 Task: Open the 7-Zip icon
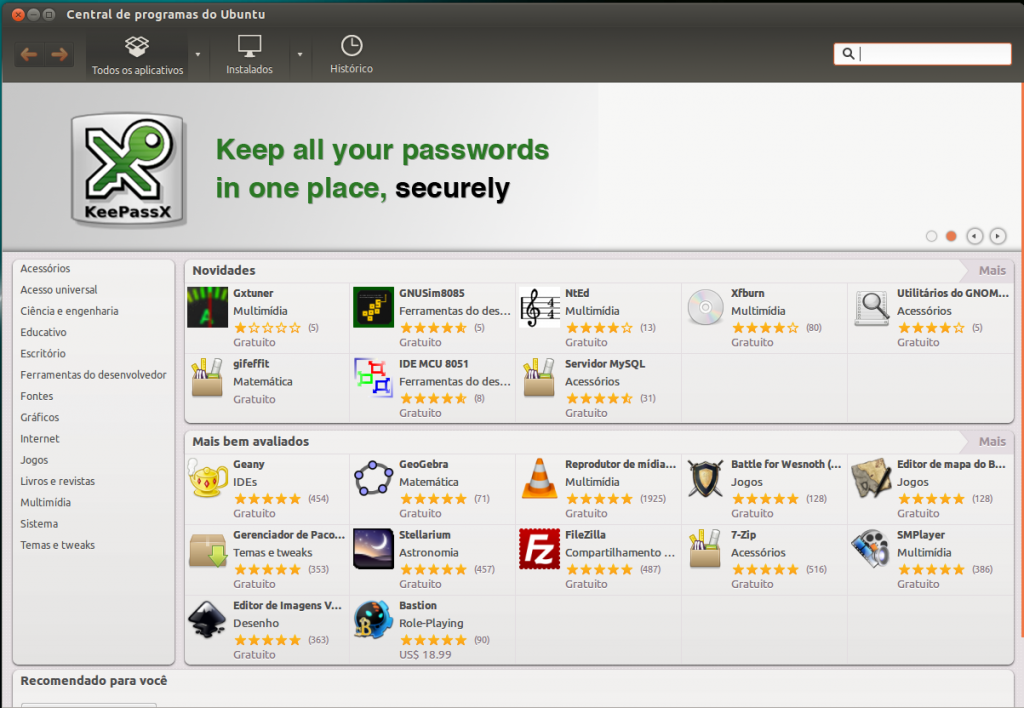click(705, 549)
